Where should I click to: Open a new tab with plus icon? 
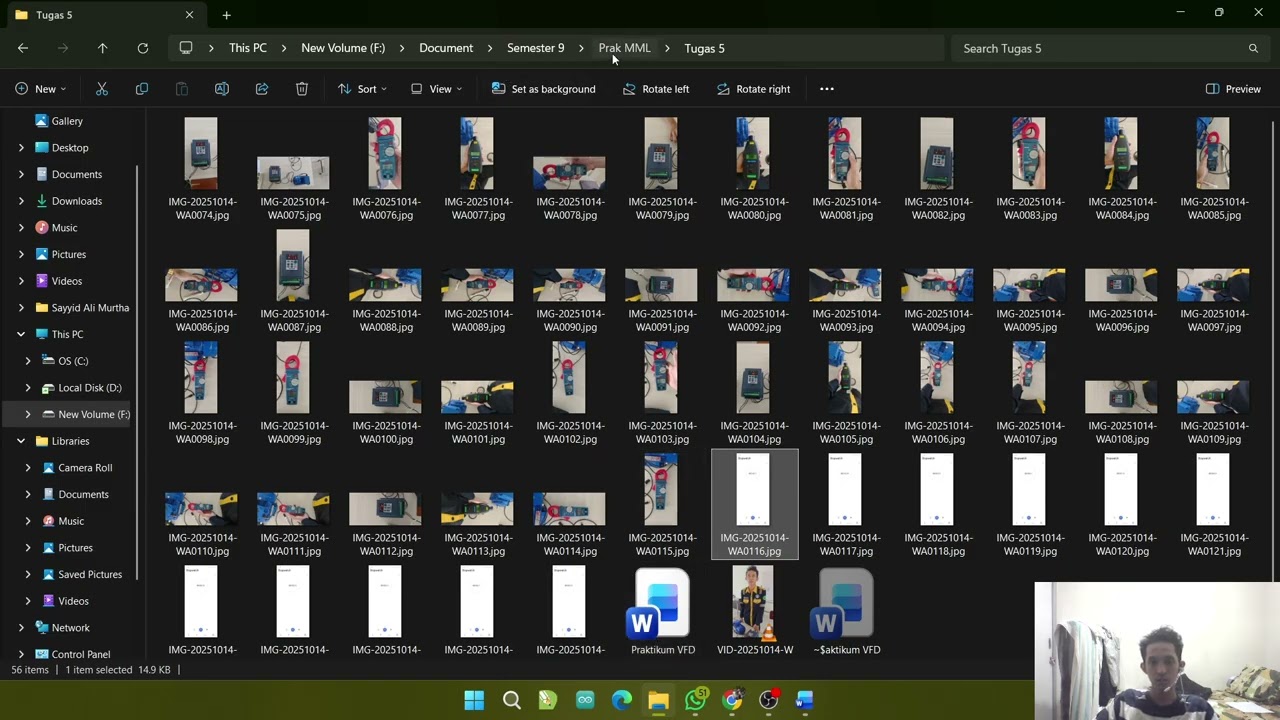click(x=226, y=15)
